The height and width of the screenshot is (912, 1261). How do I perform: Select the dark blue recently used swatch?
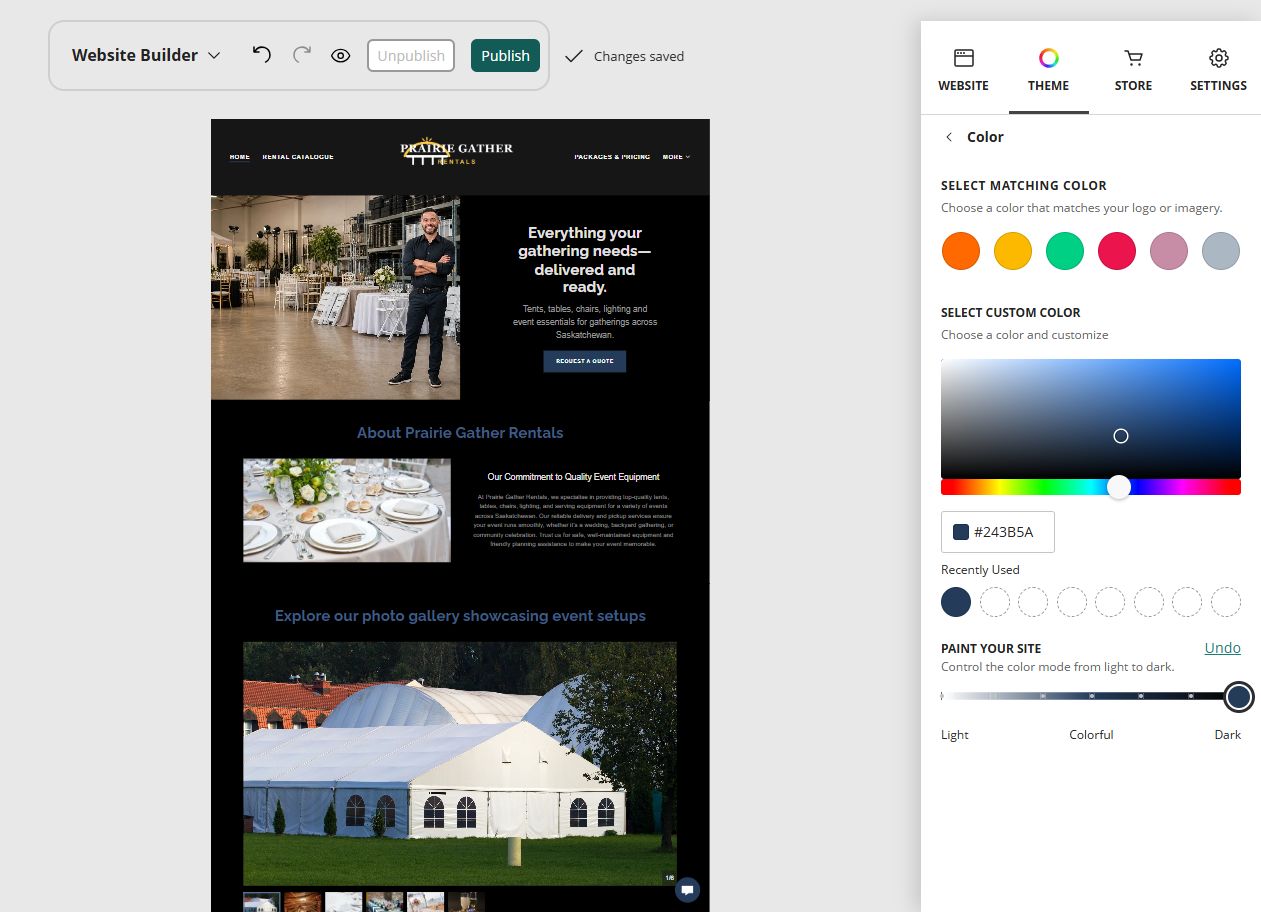(x=956, y=602)
